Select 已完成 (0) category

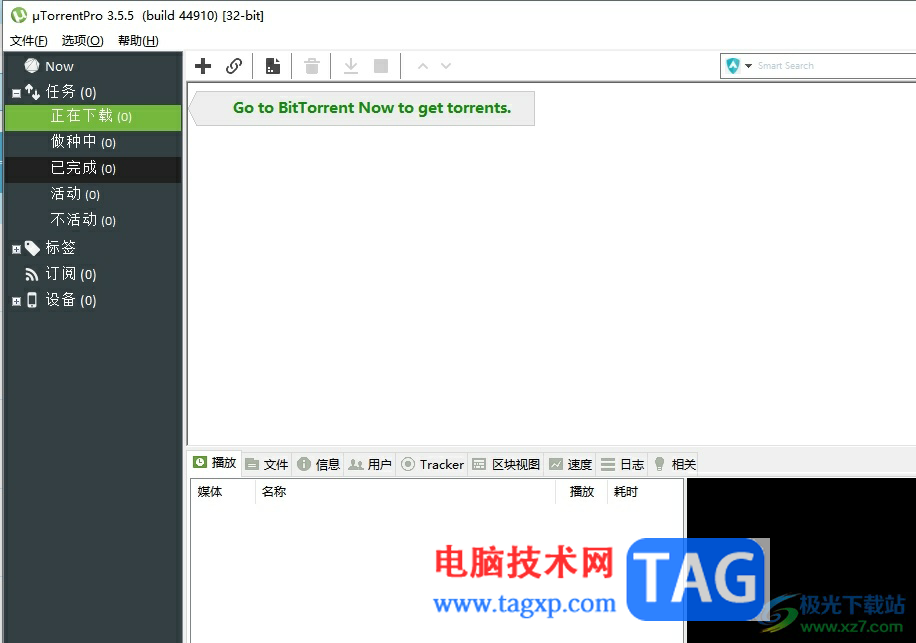93,168
